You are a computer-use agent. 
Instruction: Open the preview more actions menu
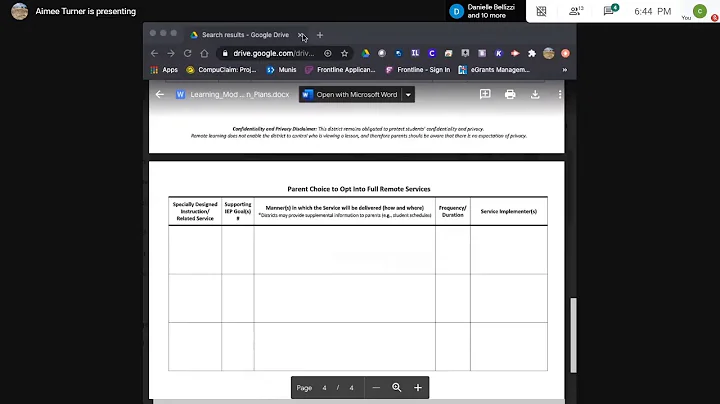[560, 95]
